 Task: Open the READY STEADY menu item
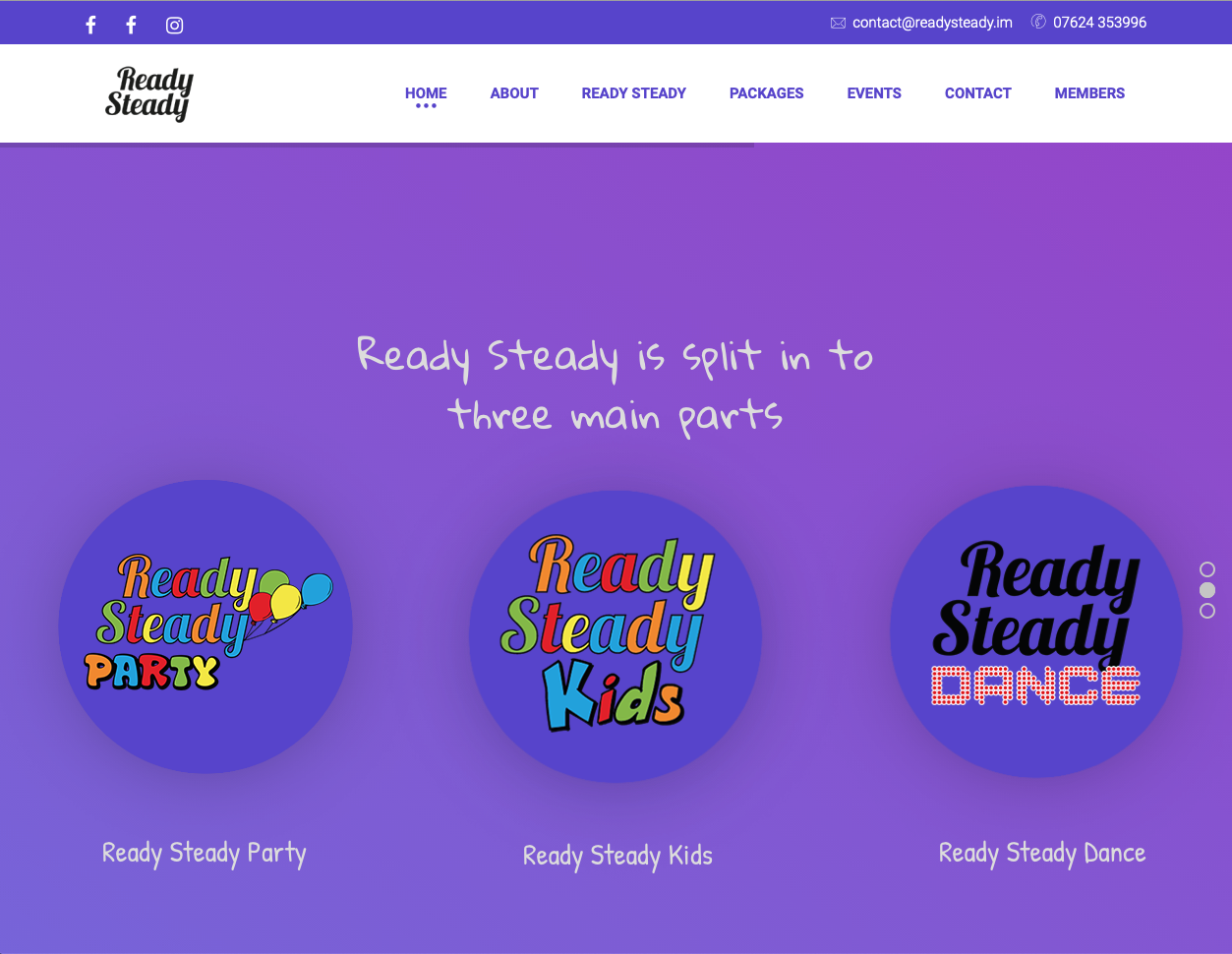coord(633,93)
